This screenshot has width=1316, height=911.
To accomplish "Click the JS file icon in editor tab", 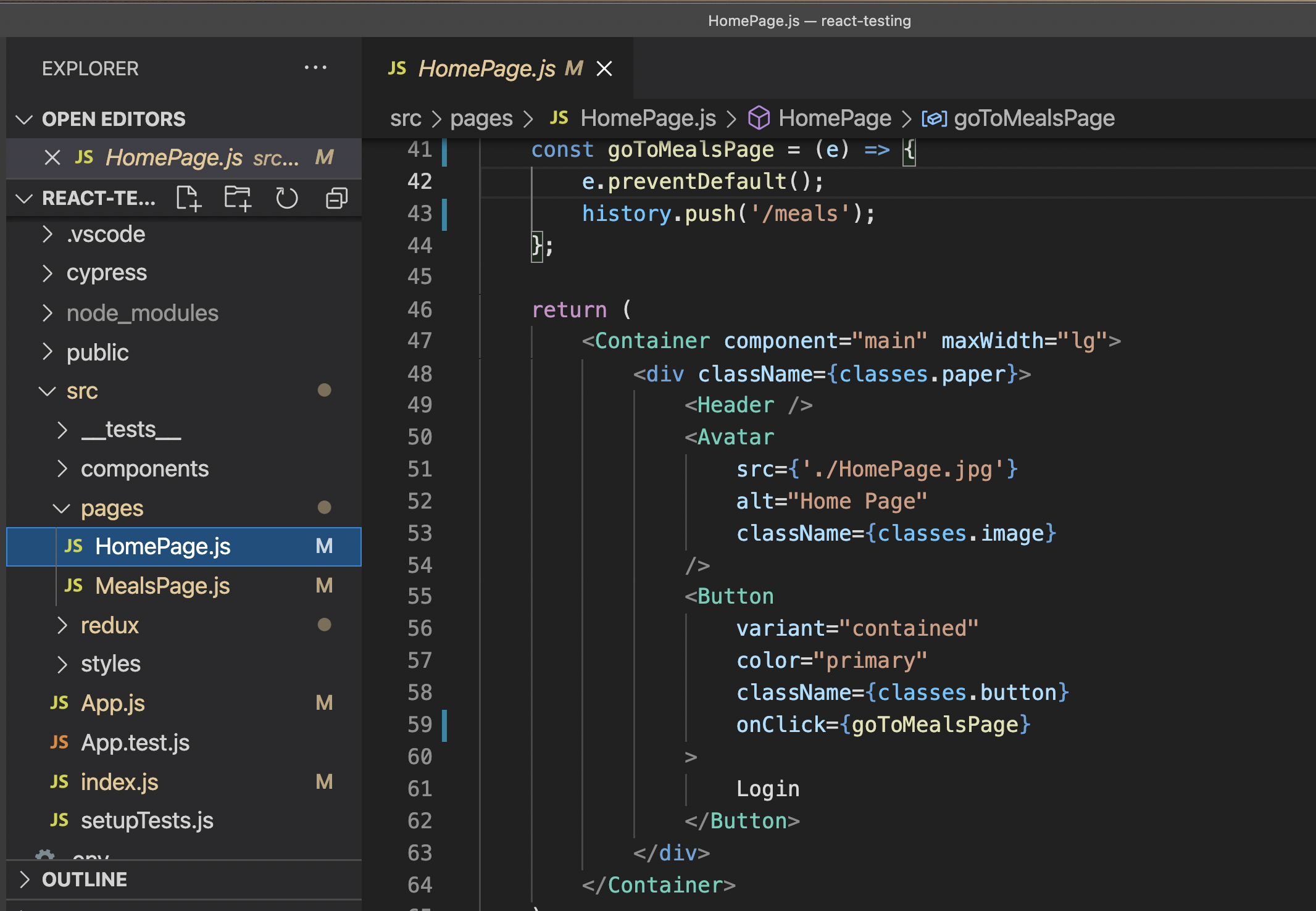I will coord(397,68).
